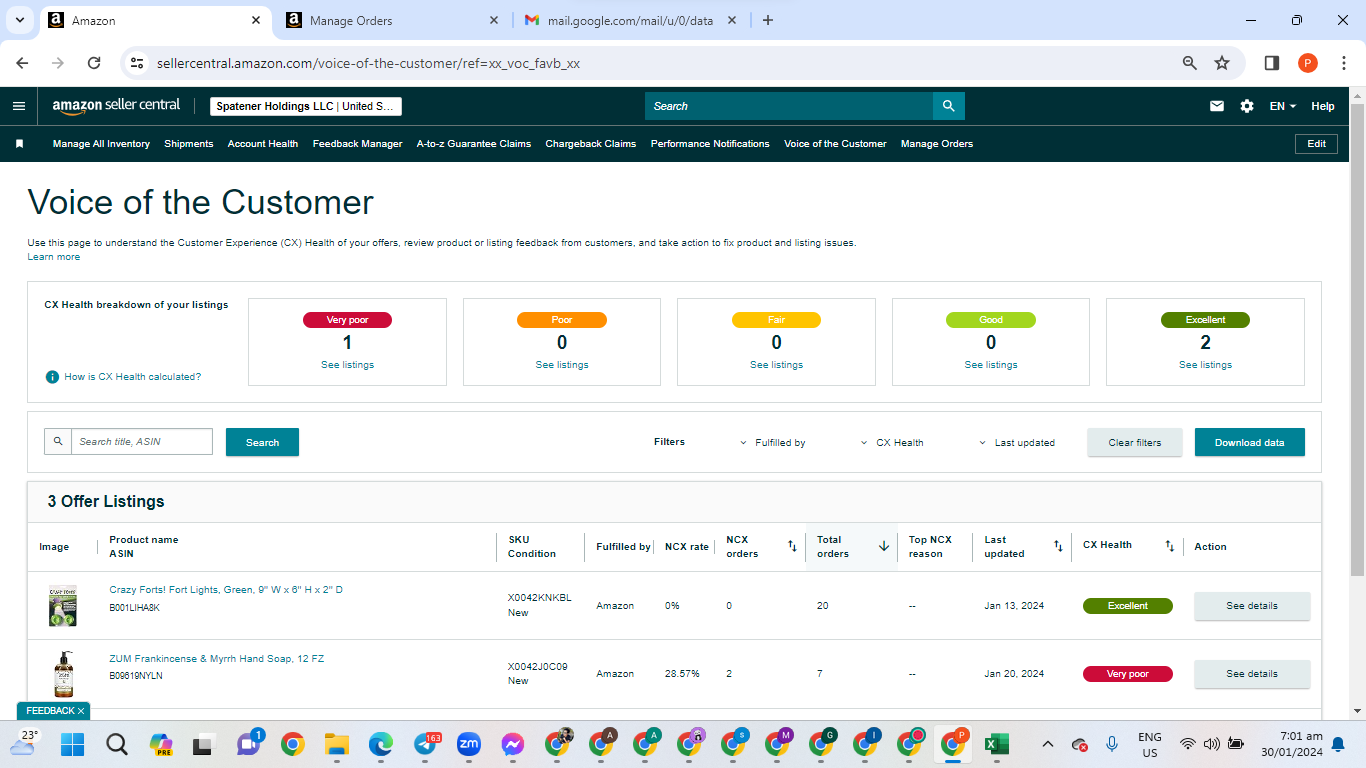Open the Windows notification bell

(1338, 744)
